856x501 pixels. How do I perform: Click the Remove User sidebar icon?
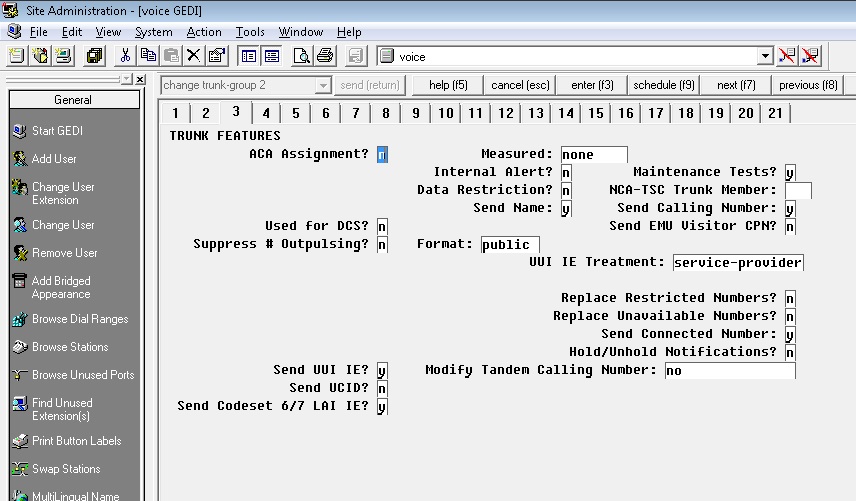point(20,253)
